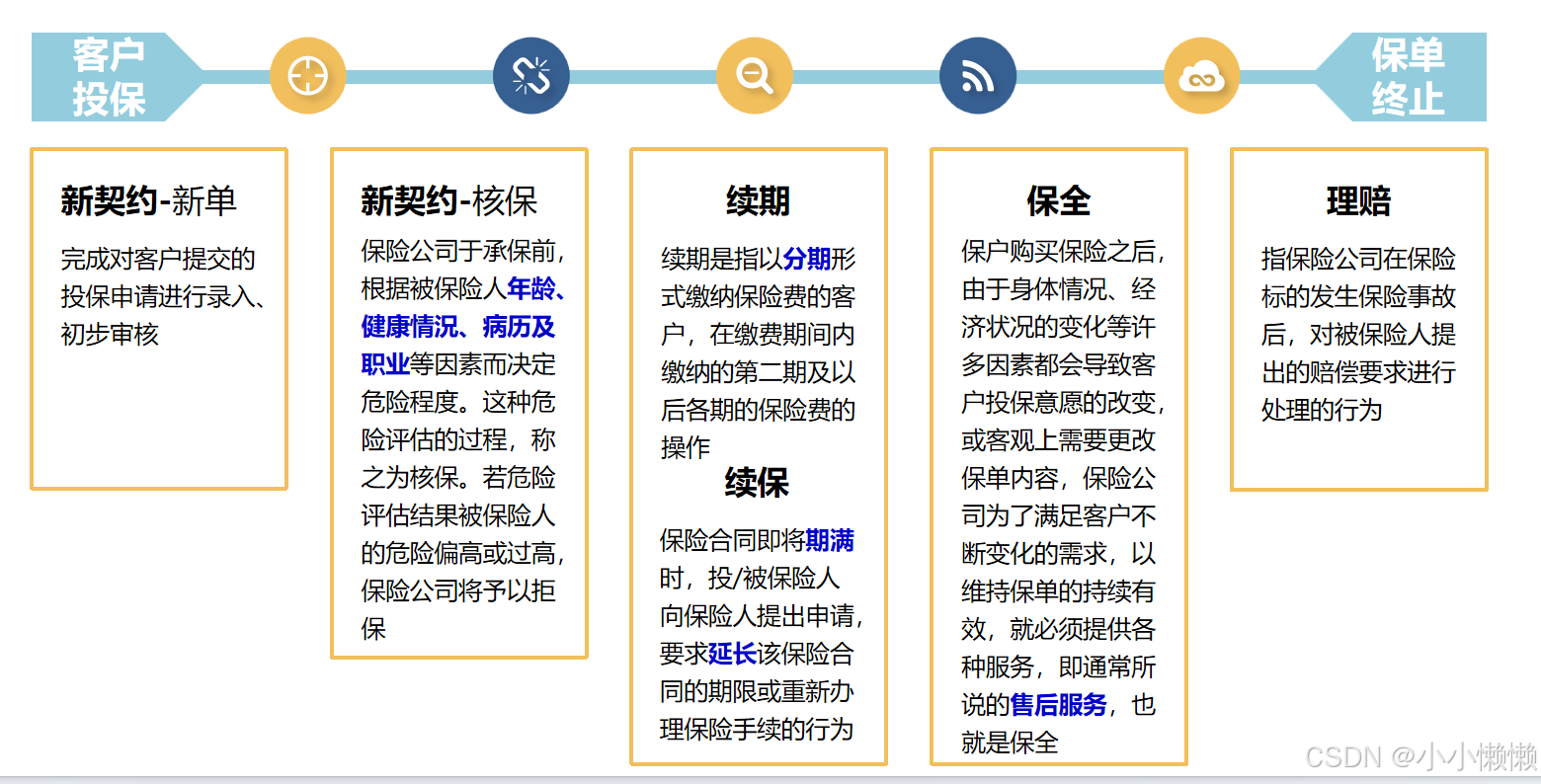Click the line 标的发生保险事故
The height and width of the screenshot is (784, 1541).
coord(1358,296)
